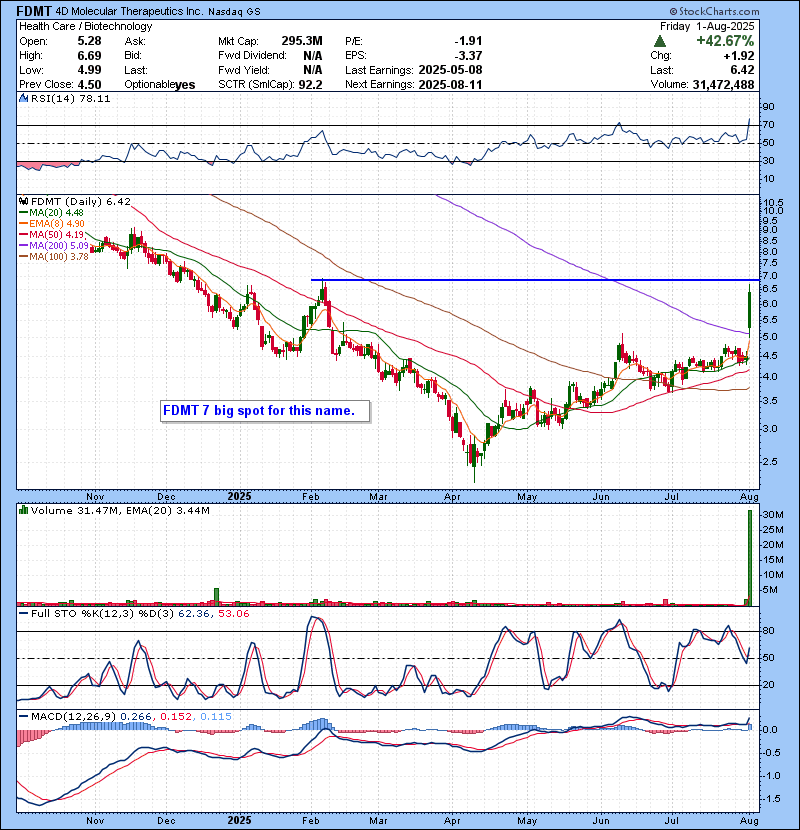800x830 pixels.
Task: Click the green line swatch before MA(20)
Action: point(23,213)
